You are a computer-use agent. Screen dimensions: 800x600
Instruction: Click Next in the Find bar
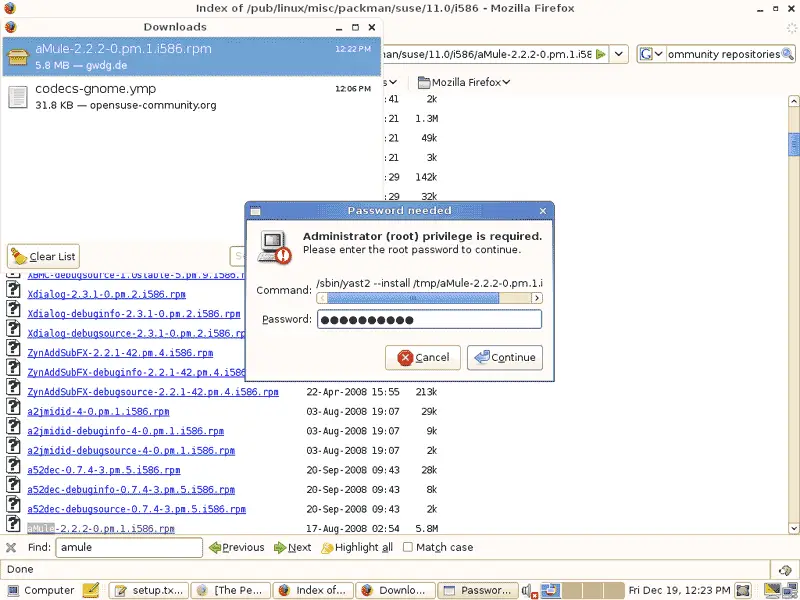(x=292, y=547)
